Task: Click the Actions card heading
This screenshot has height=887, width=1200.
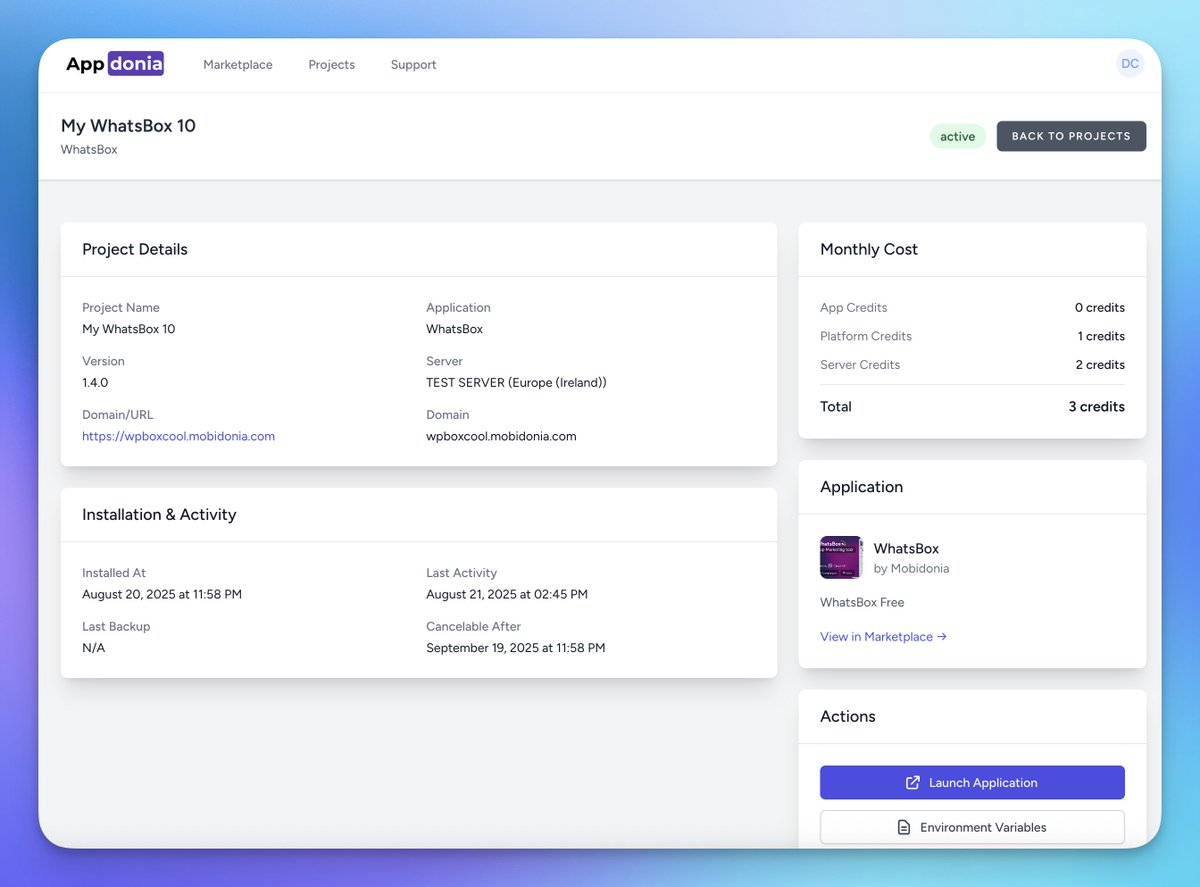Action: [x=848, y=716]
